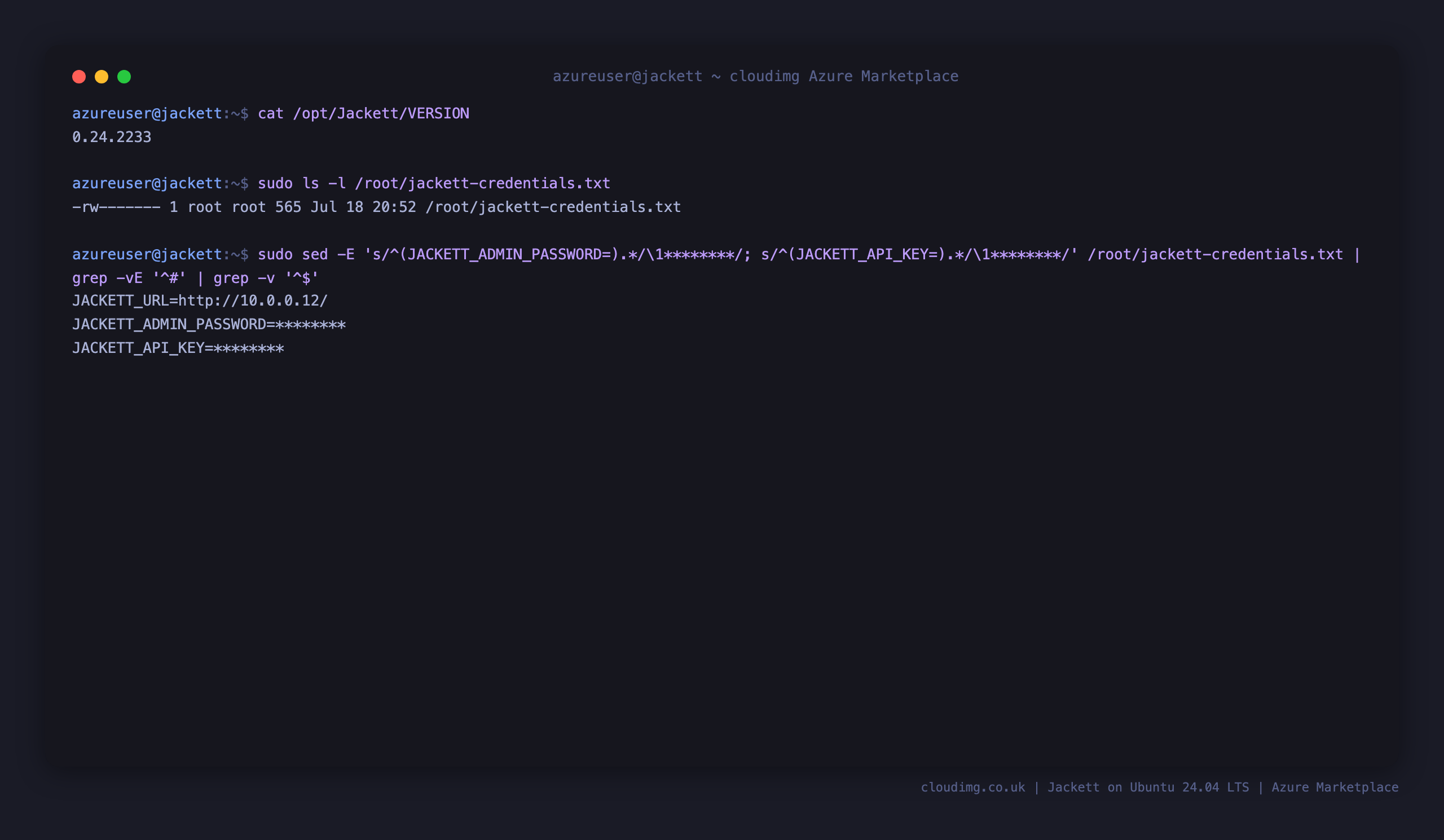Click the green maximize window button
This screenshot has height=840, width=1444.
click(x=124, y=77)
